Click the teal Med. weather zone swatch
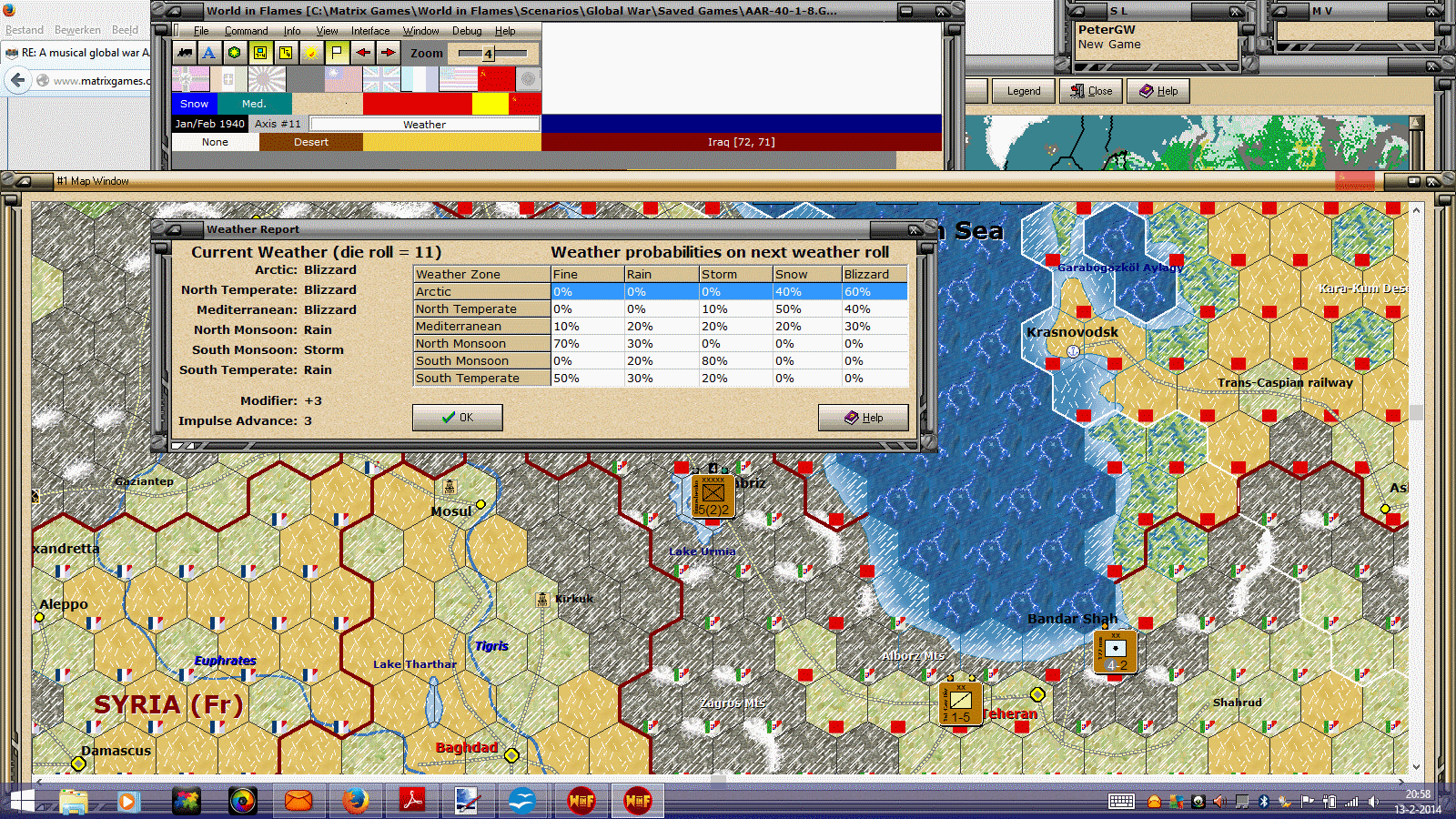This screenshot has width=1456, height=819. [x=255, y=104]
